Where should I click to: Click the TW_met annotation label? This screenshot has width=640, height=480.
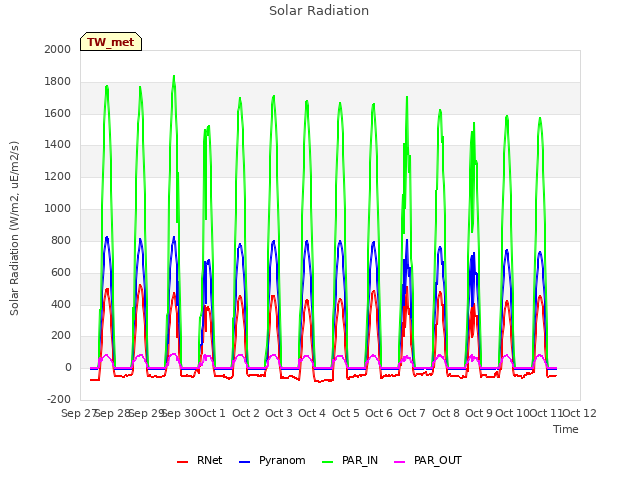pos(111,42)
